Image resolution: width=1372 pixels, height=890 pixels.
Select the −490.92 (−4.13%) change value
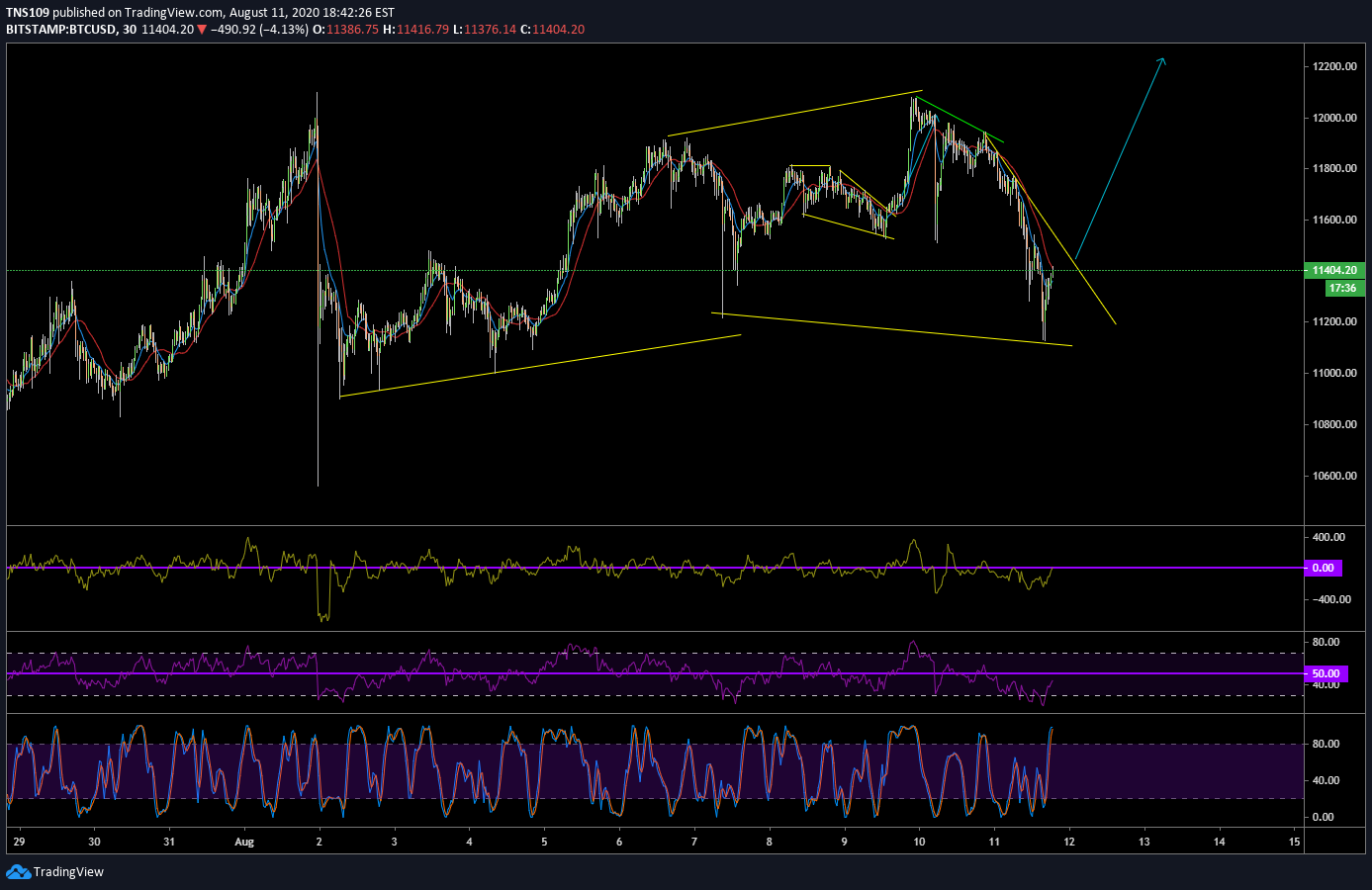[259, 30]
